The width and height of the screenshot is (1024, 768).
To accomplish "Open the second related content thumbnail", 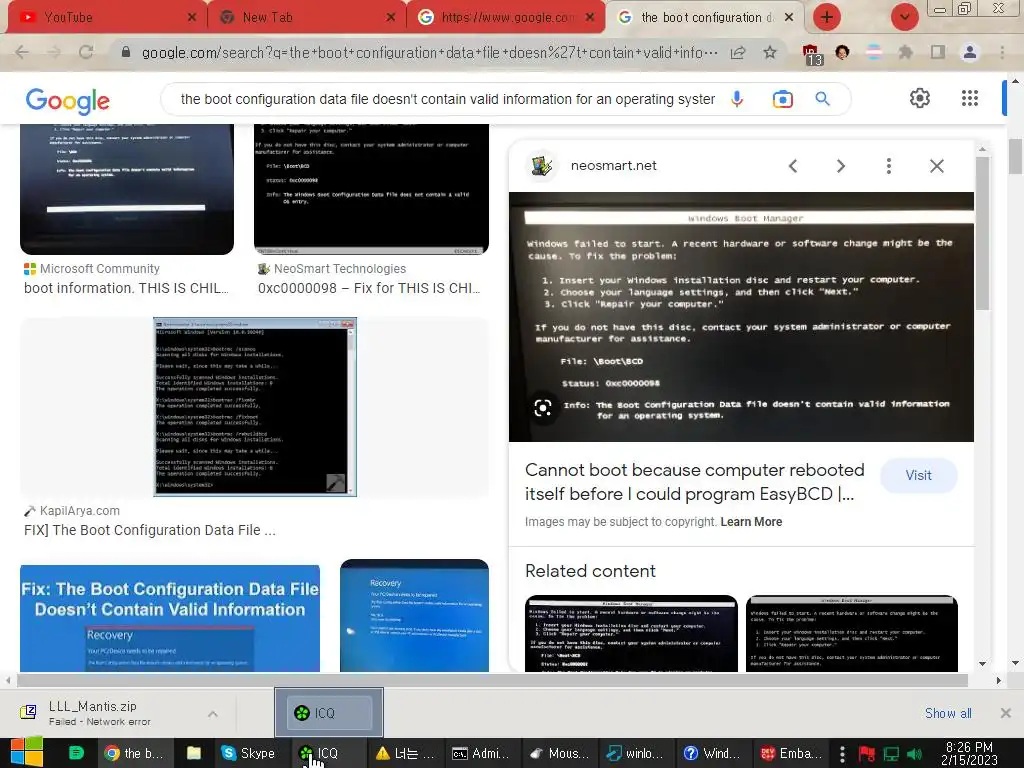I will (x=852, y=633).
